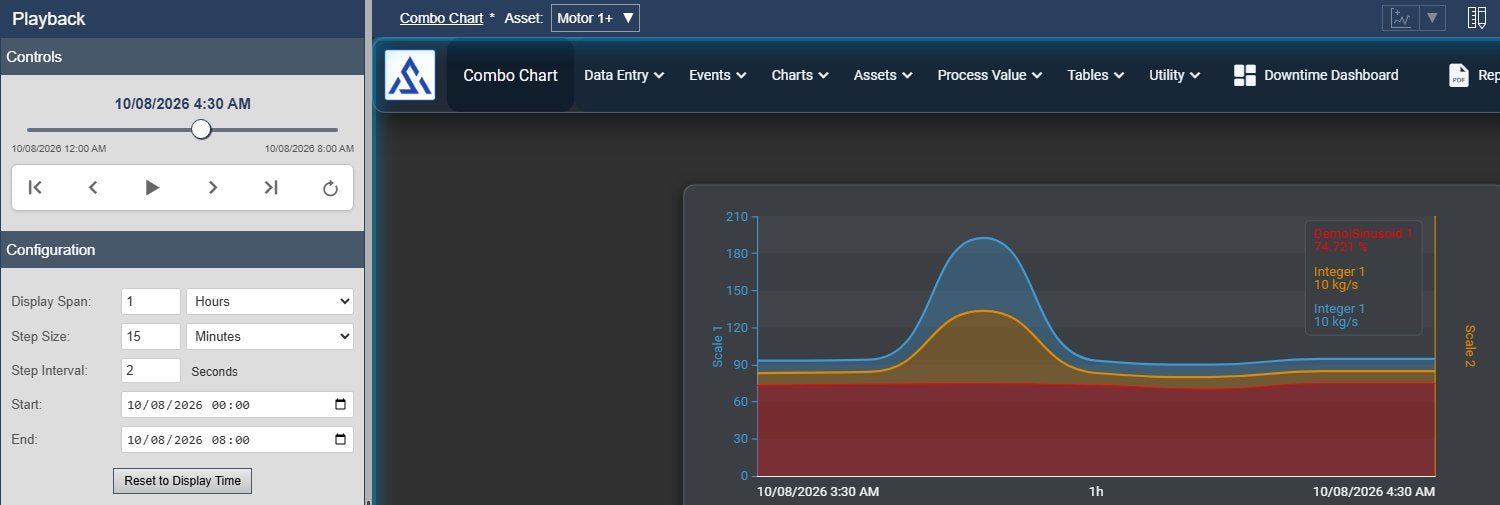Click the blue triangle app logo
The height and width of the screenshot is (505, 1500).
pyautogui.click(x=410, y=75)
